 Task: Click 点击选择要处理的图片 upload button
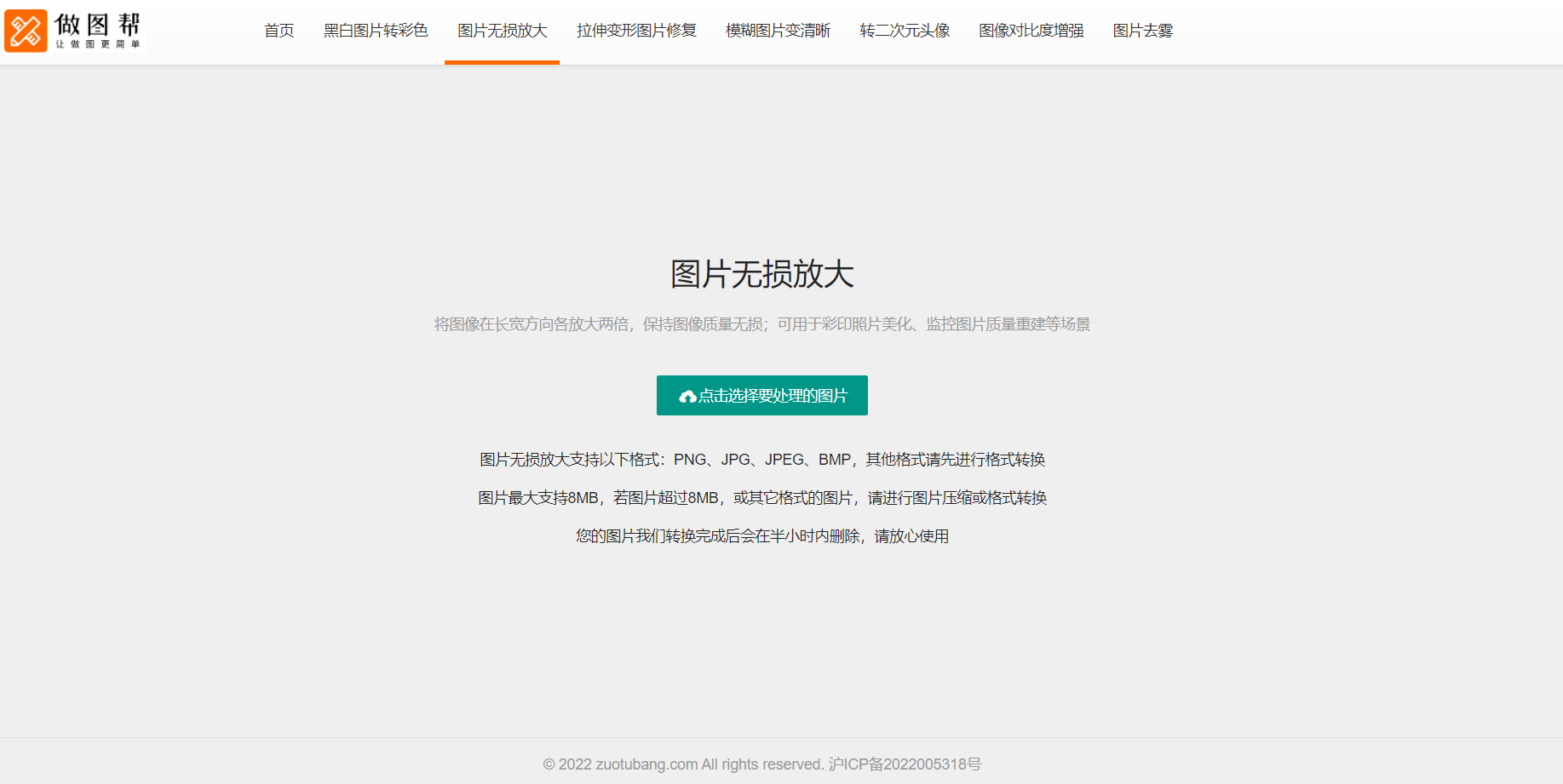pos(761,395)
